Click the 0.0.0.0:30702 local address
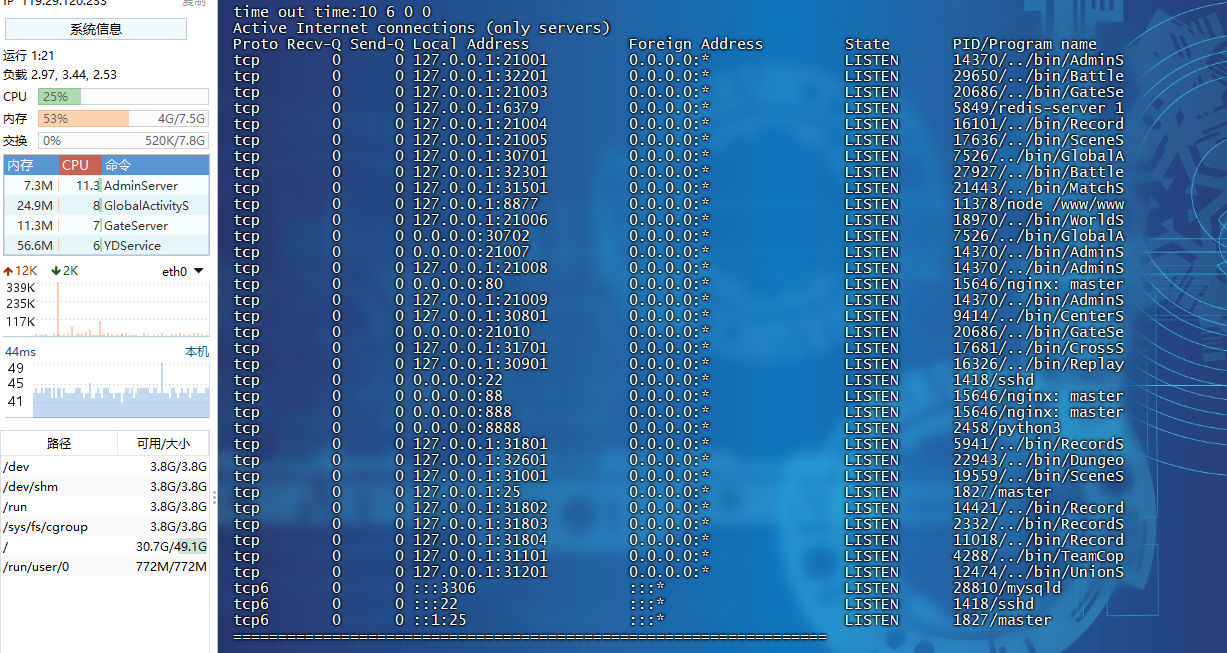 coord(471,236)
